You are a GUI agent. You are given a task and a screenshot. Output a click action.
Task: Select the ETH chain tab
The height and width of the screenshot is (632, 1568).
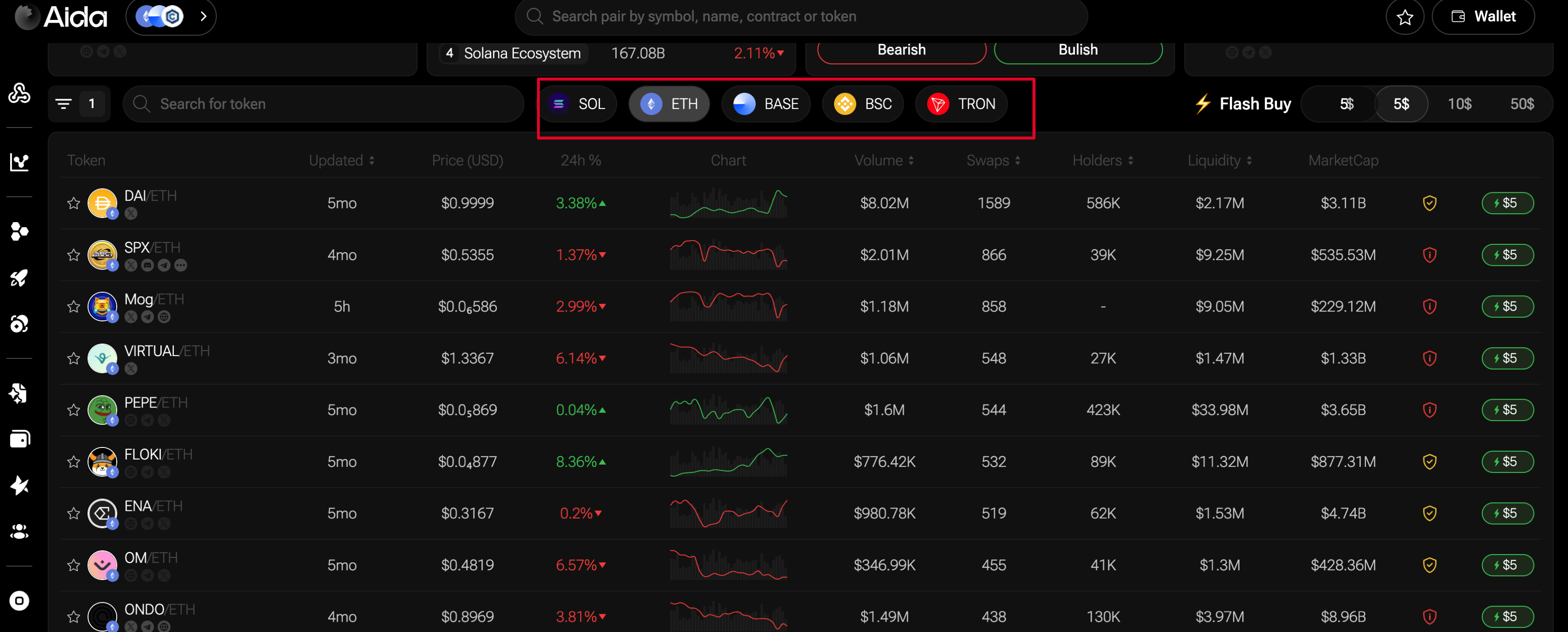click(669, 104)
